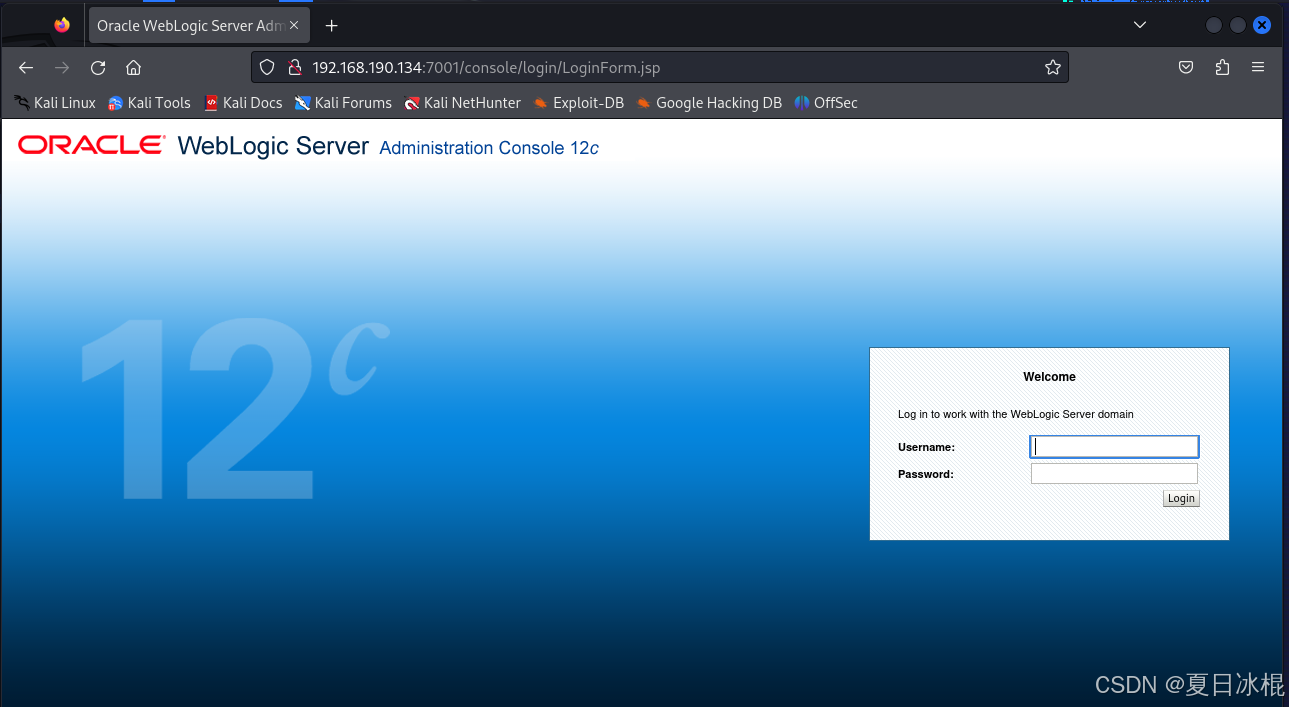Click the Welcome heading text
This screenshot has height=707, width=1289.
[1049, 377]
